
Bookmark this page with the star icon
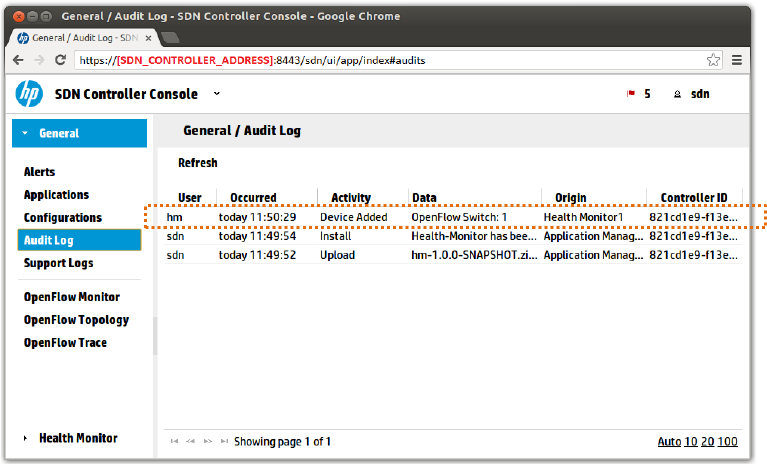click(x=713, y=60)
